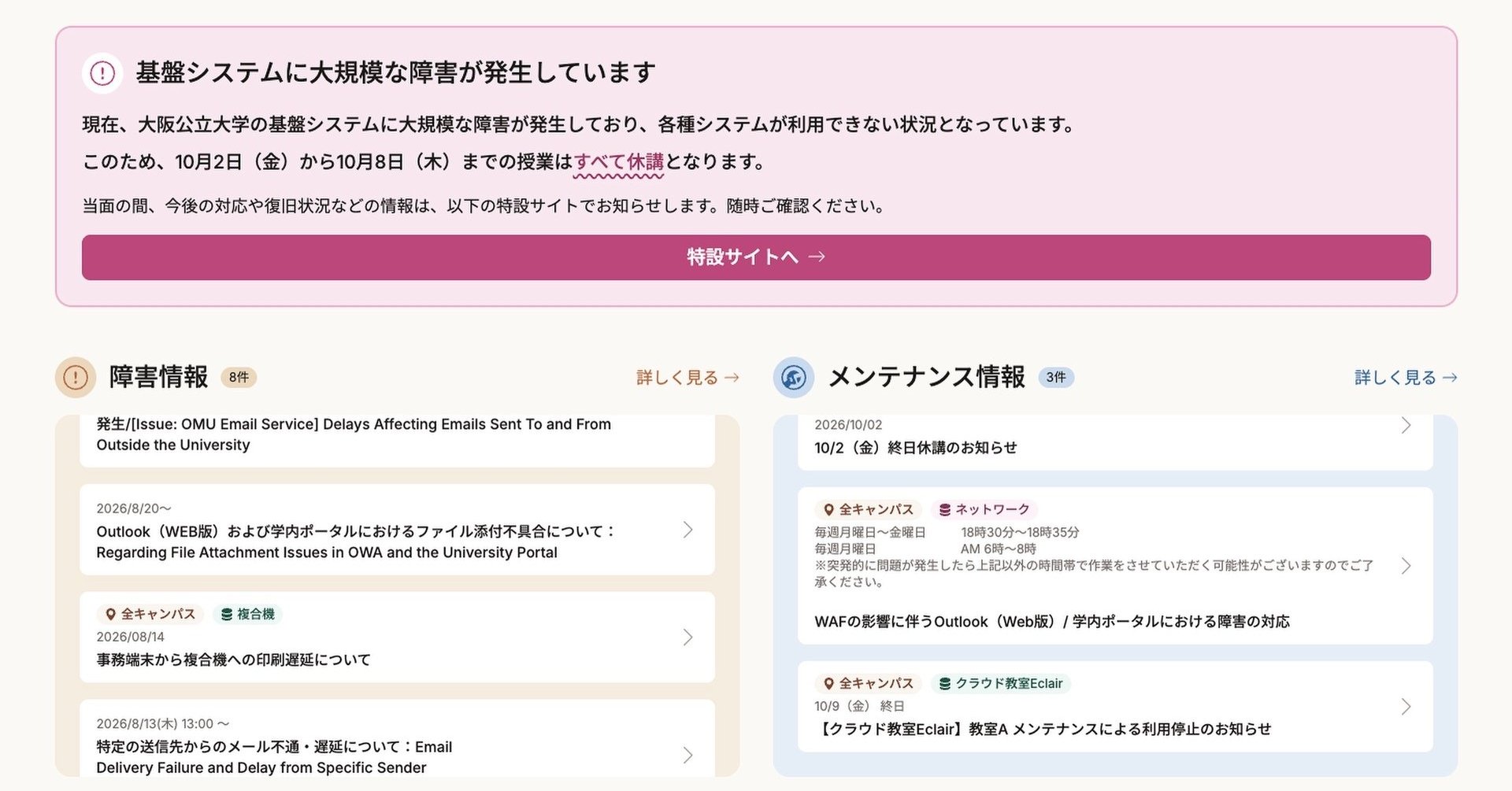Click the date 2026/10/02
The image size is (1512, 791).
[x=848, y=425]
